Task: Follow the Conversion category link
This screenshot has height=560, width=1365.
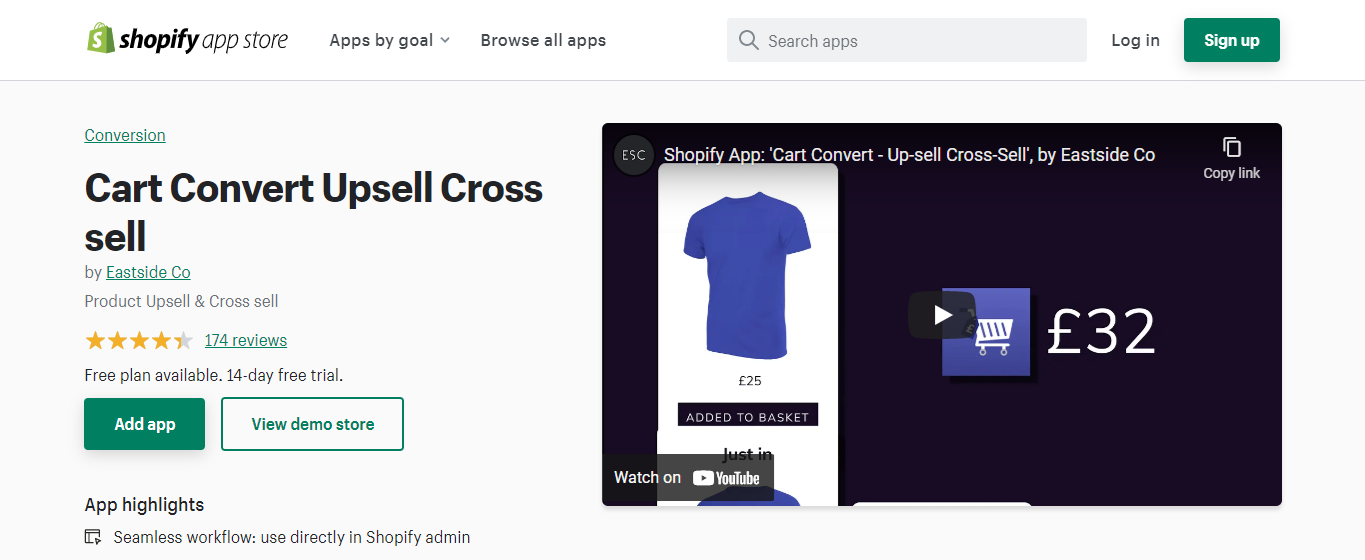Action: click(x=125, y=135)
